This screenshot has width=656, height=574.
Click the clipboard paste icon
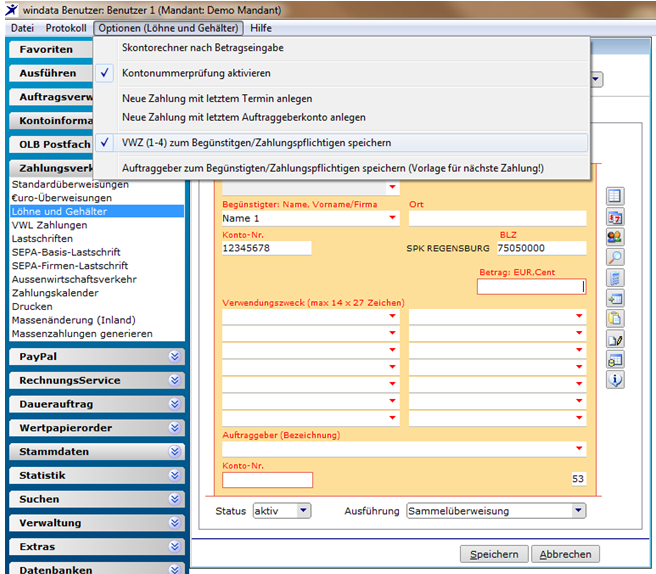pos(615,318)
